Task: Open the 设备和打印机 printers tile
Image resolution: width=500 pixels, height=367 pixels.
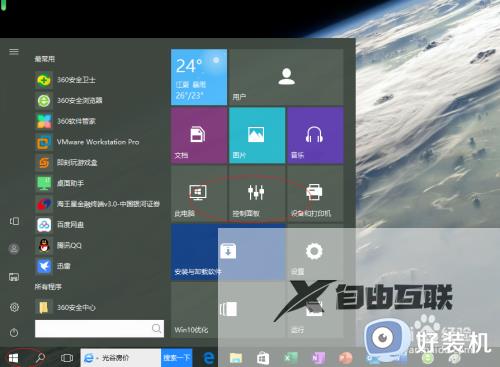Action: coord(315,194)
